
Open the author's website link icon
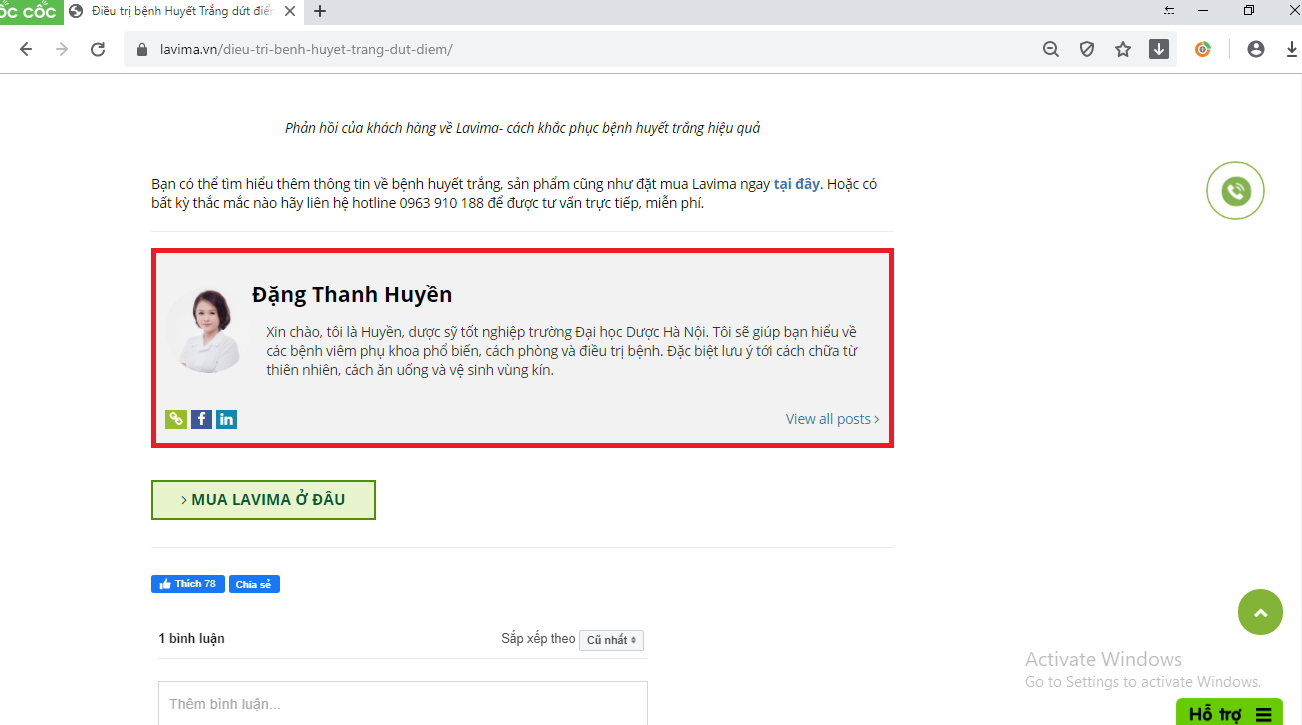(x=176, y=419)
